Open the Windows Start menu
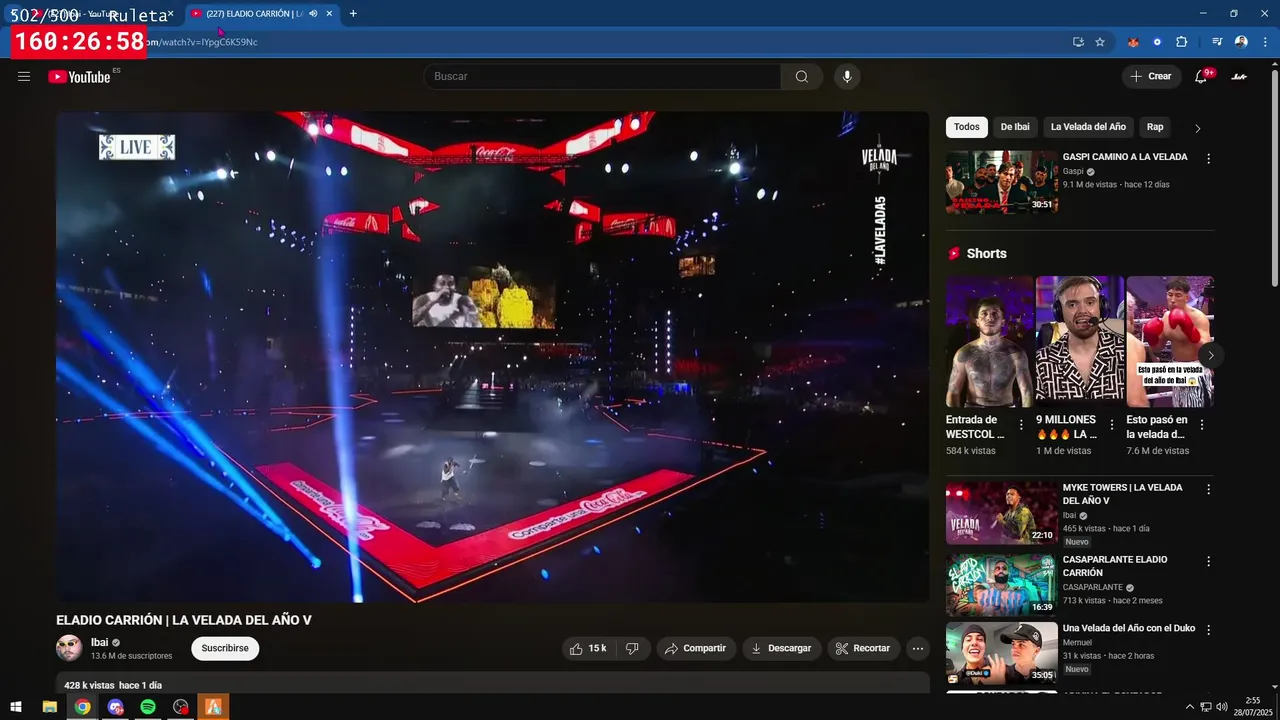Image resolution: width=1280 pixels, height=720 pixels. (16, 707)
